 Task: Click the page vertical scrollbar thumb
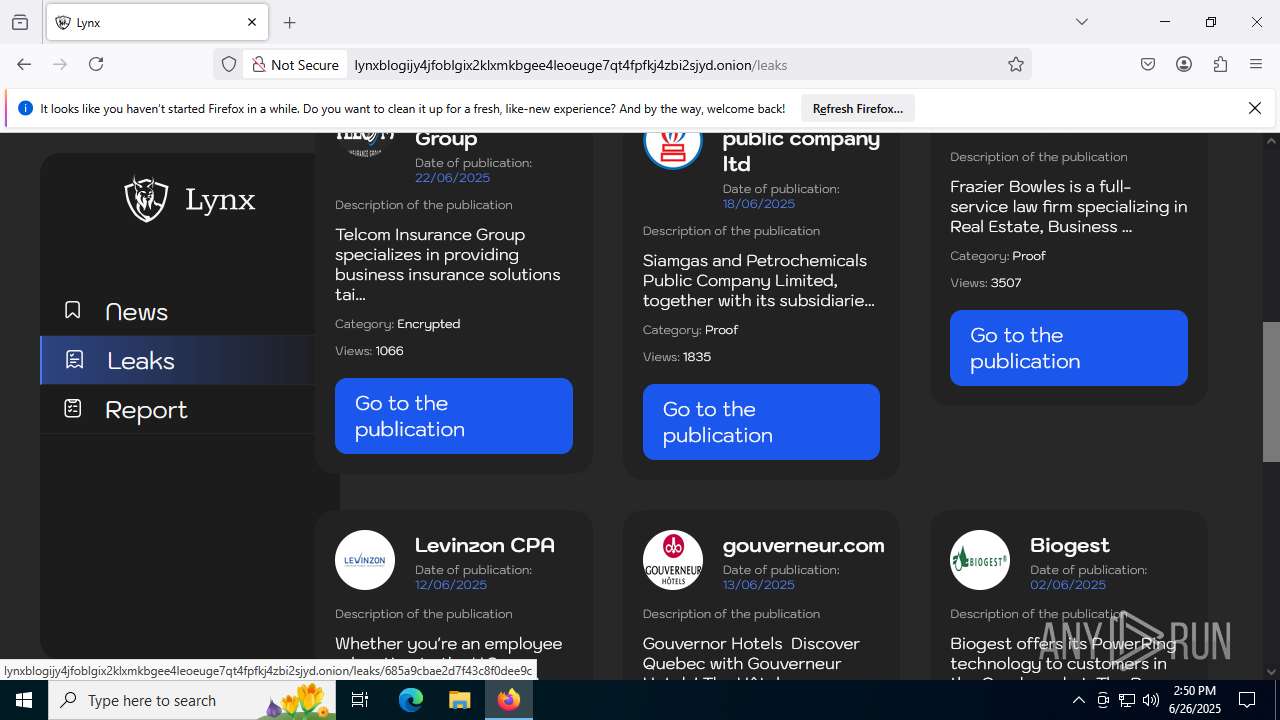[1271, 392]
